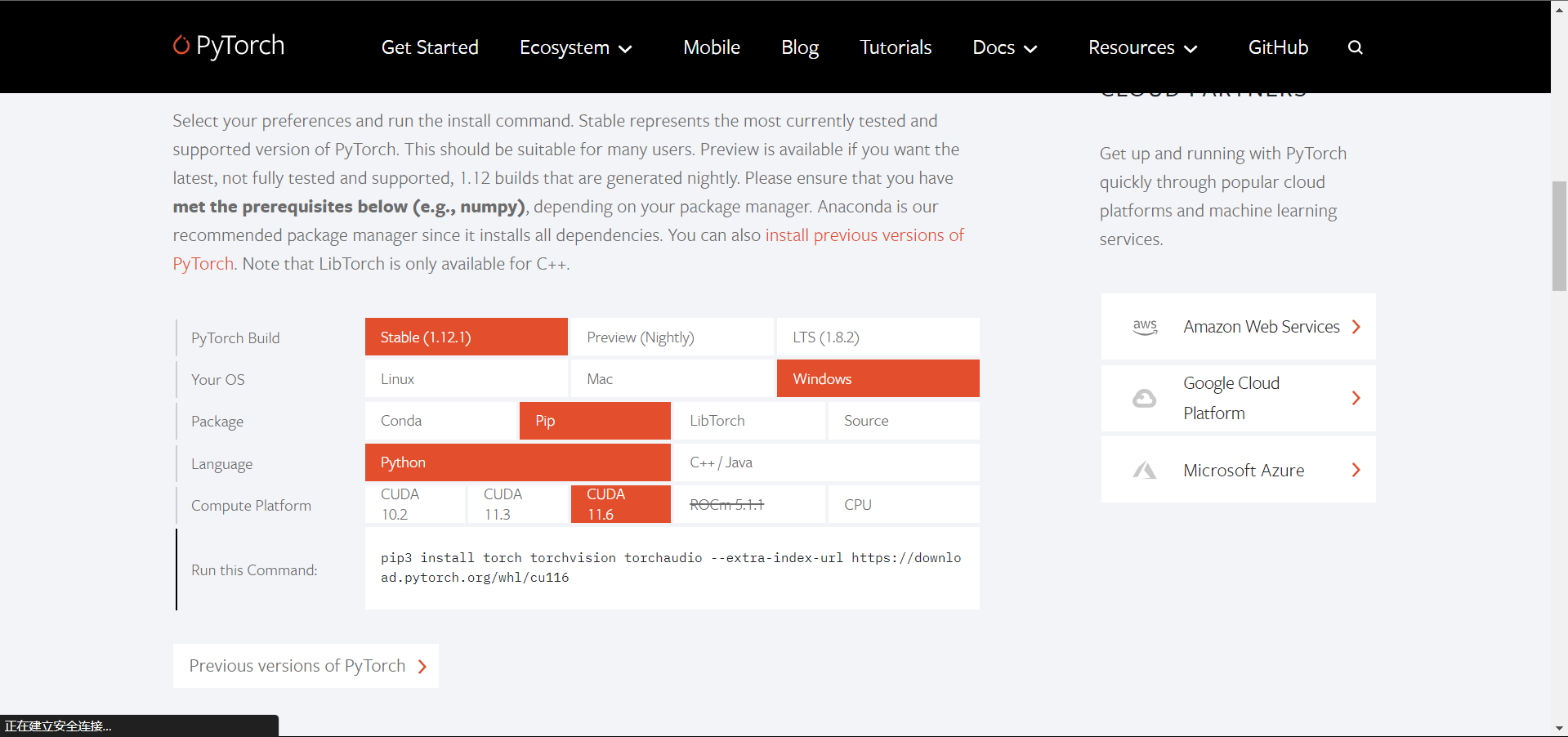Select CPU compute platform
Viewport: 1568px width, 737px height.
[x=903, y=505]
